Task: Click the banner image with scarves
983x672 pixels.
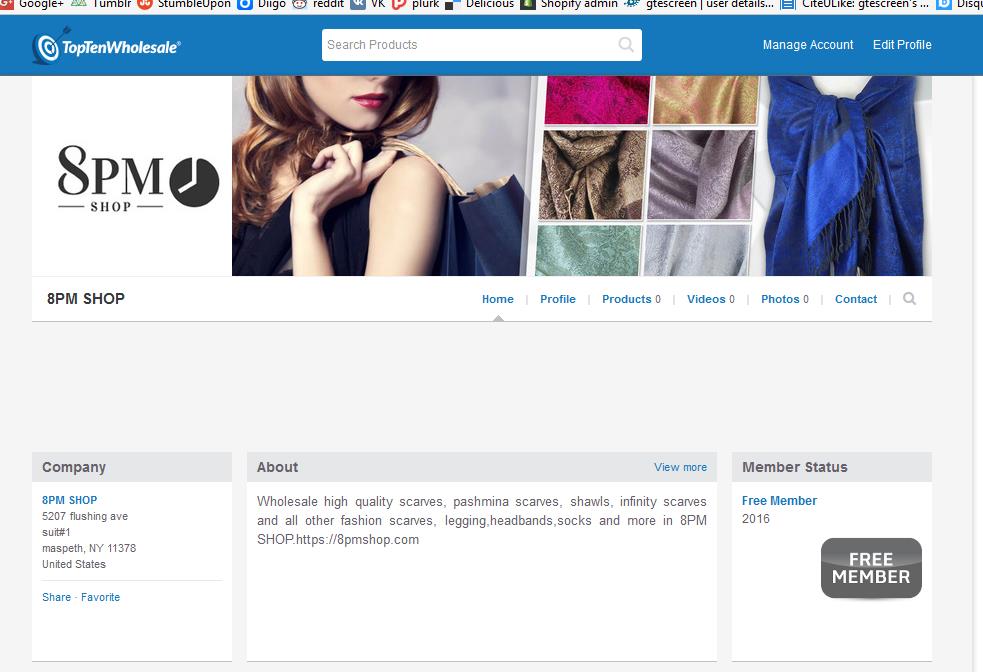Action: point(582,176)
